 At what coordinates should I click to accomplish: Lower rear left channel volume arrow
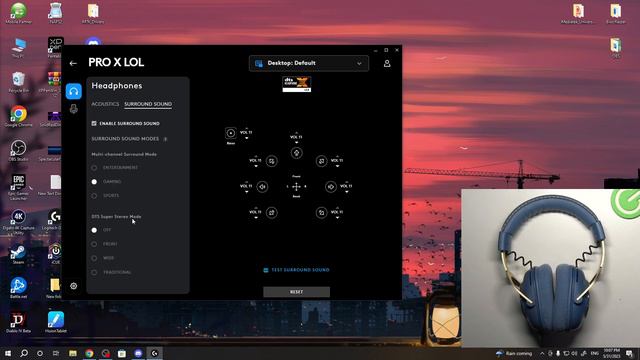pyautogui.click(x=256, y=218)
